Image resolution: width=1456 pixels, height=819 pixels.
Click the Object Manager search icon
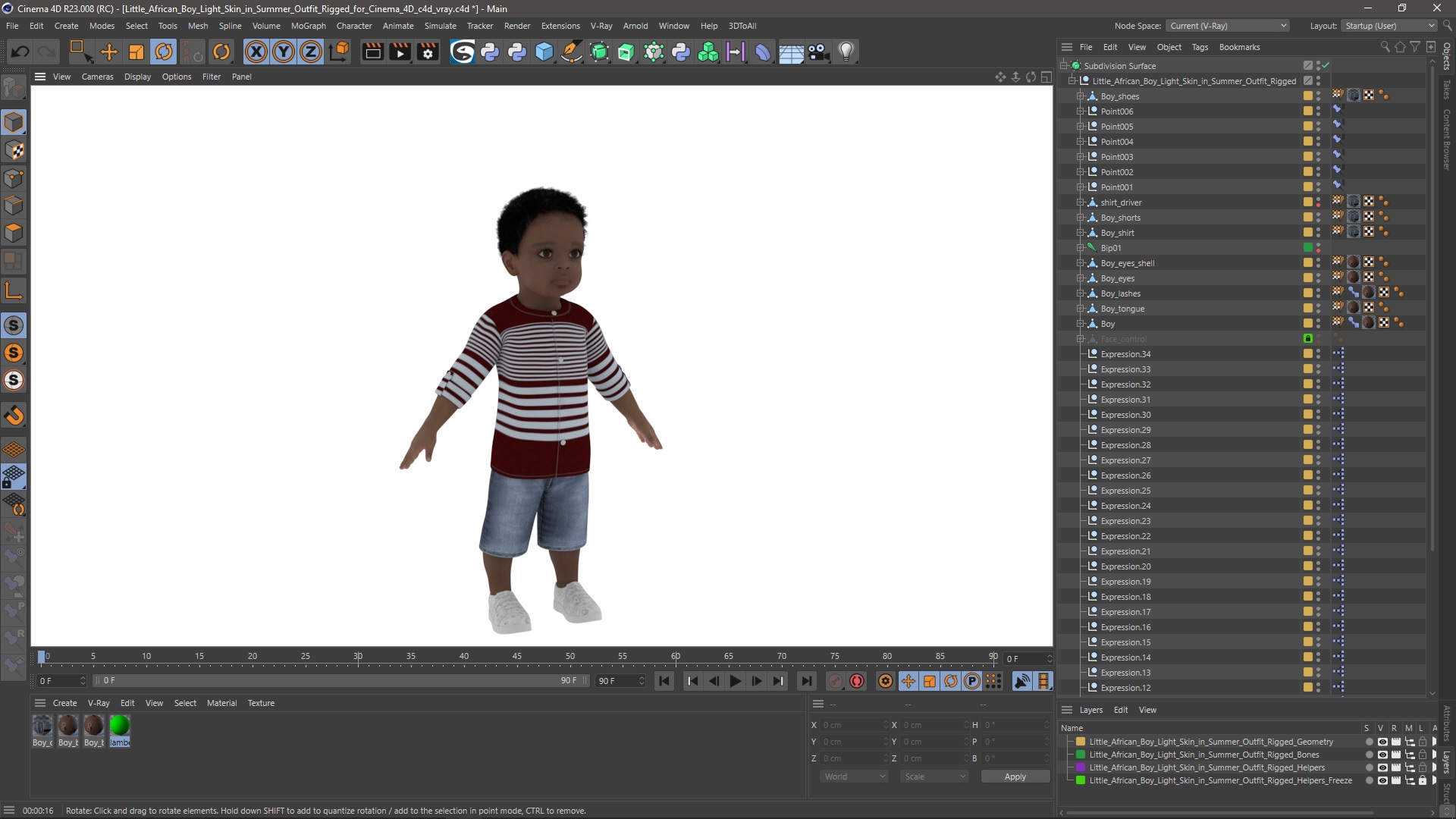pos(1385,47)
